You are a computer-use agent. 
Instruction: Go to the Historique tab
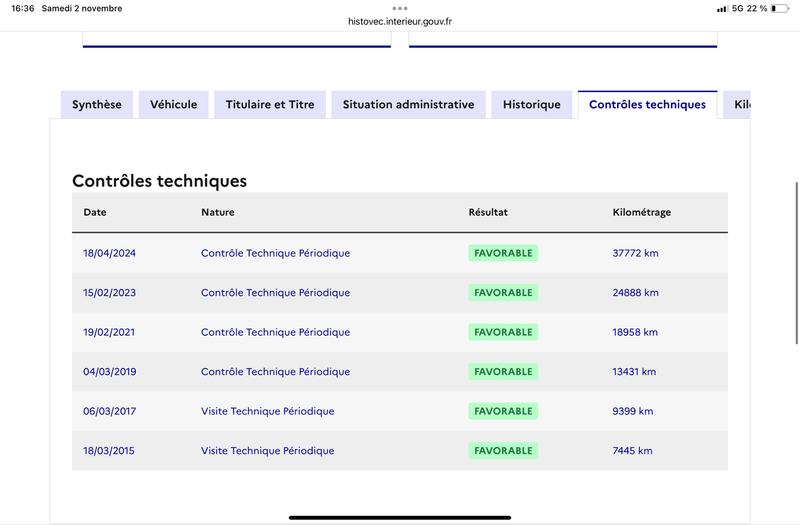pos(532,105)
